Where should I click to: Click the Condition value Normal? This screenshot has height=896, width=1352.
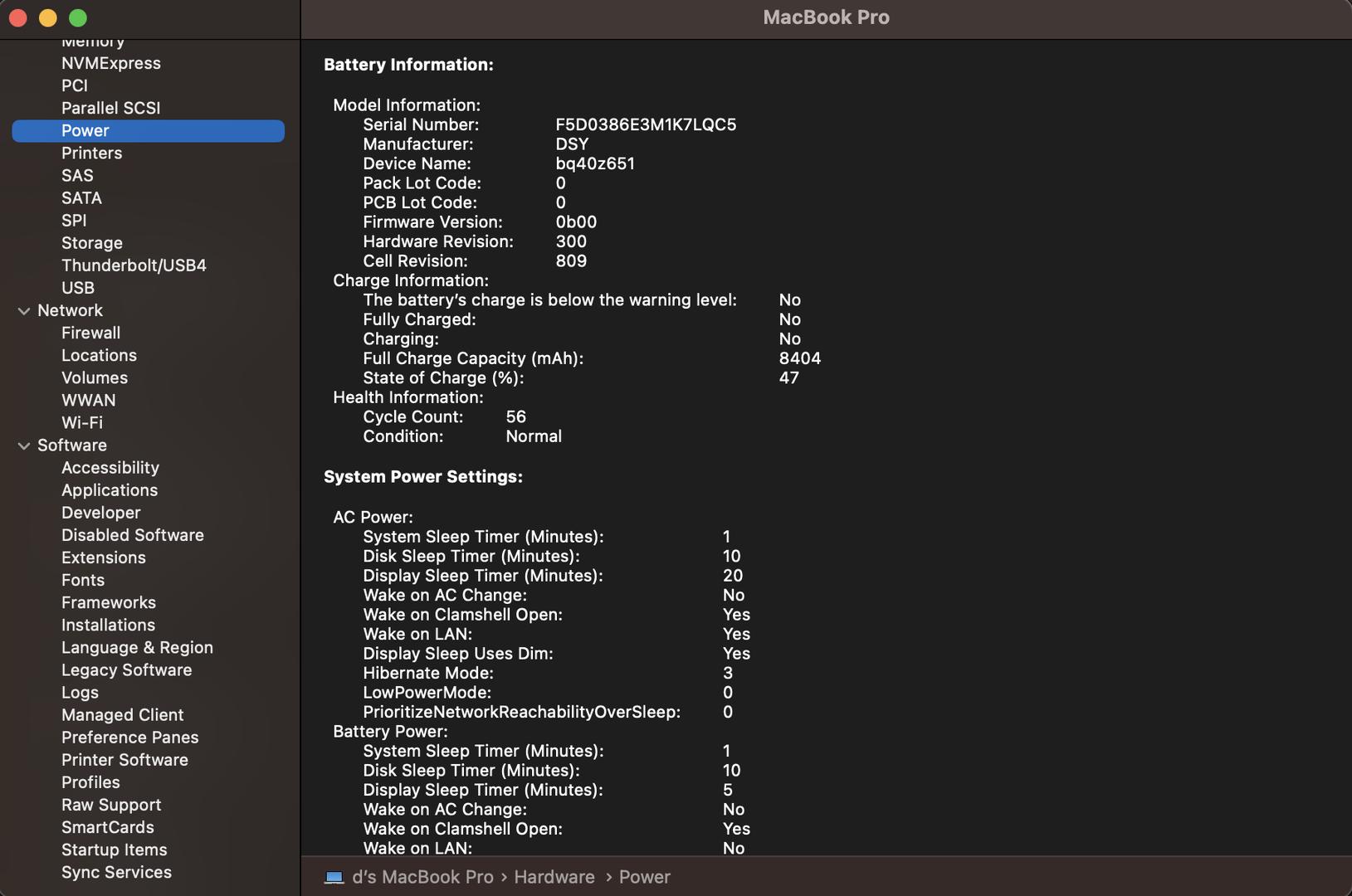tap(534, 436)
